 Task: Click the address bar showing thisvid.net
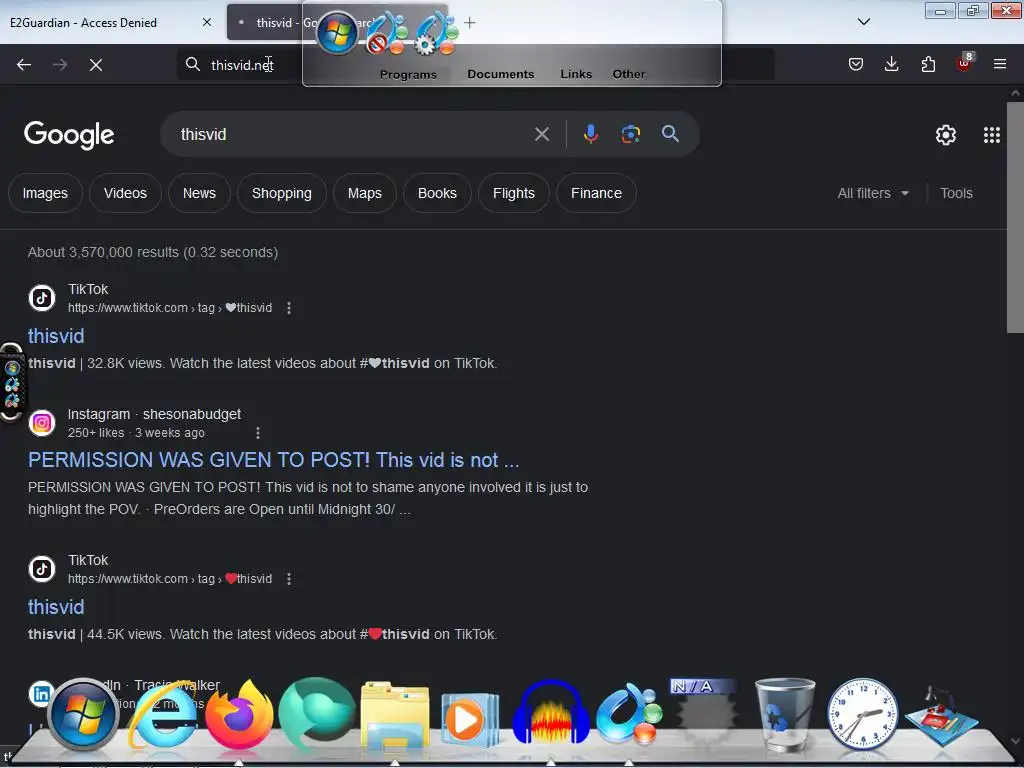click(242, 65)
